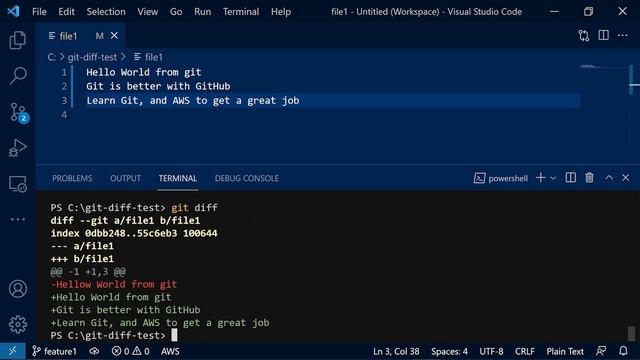Switch to the OUTPUT panel tab
The width and height of the screenshot is (640, 360).
[125, 178]
